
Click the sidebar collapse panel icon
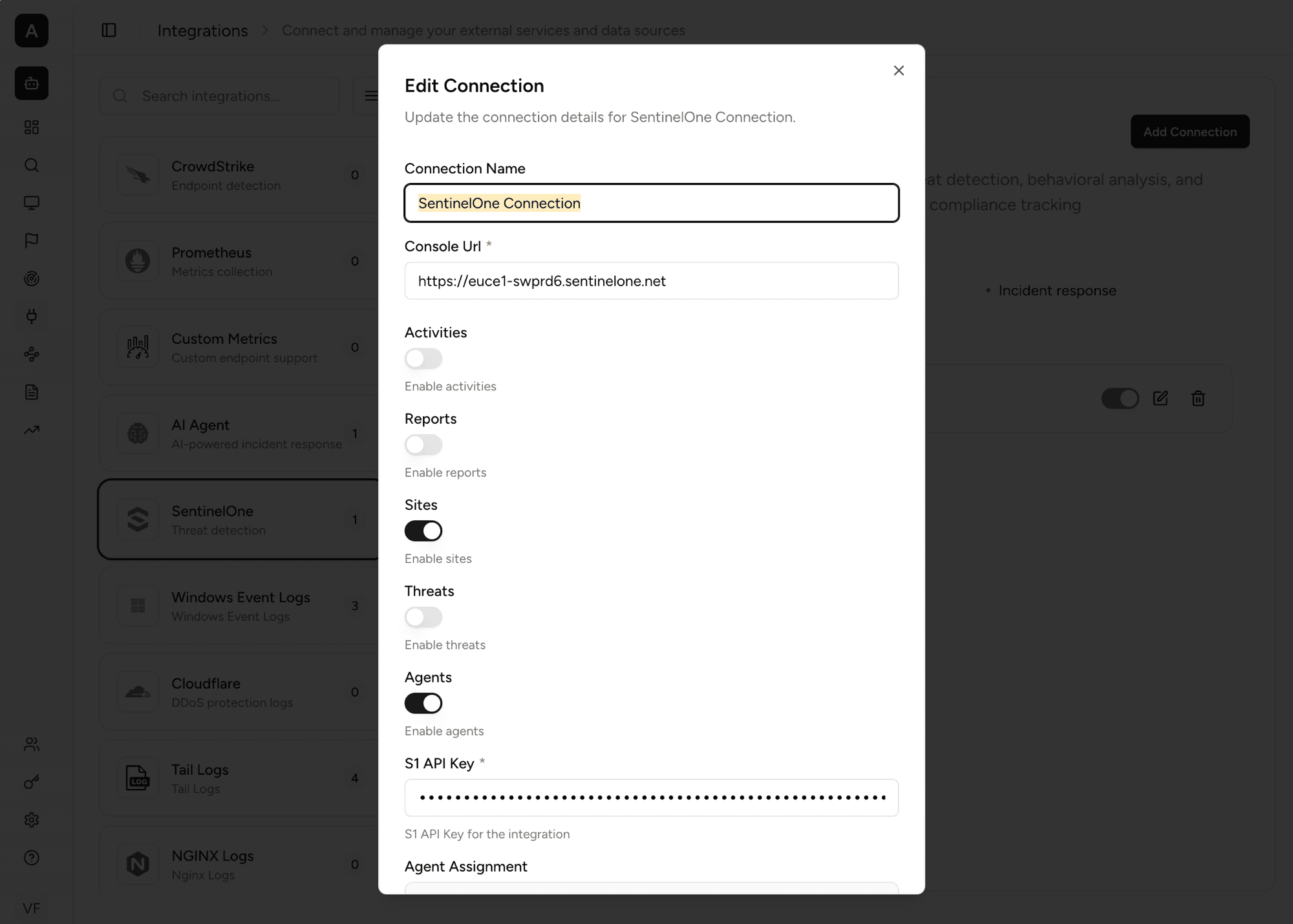click(109, 30)
